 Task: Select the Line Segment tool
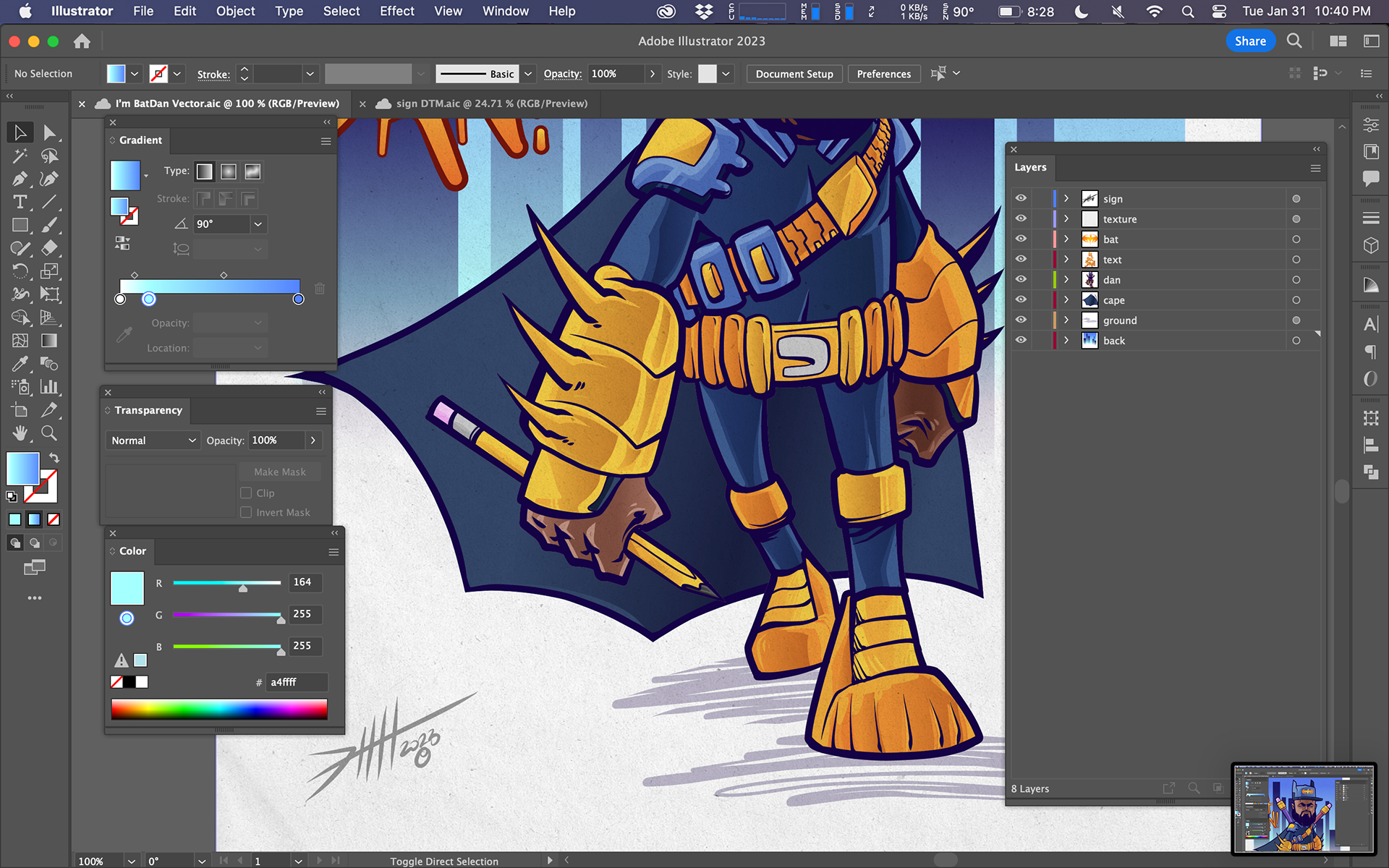tap(49, 202)
